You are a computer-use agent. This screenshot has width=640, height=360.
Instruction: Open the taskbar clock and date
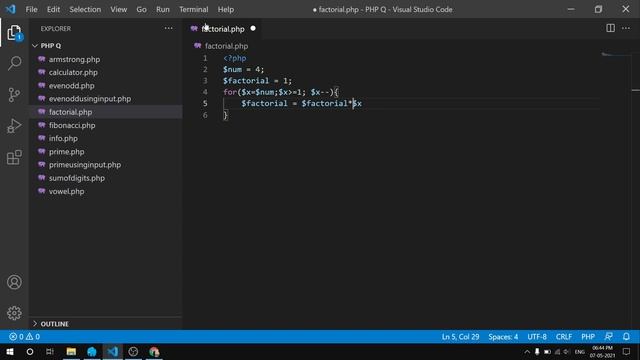[602, 352]
